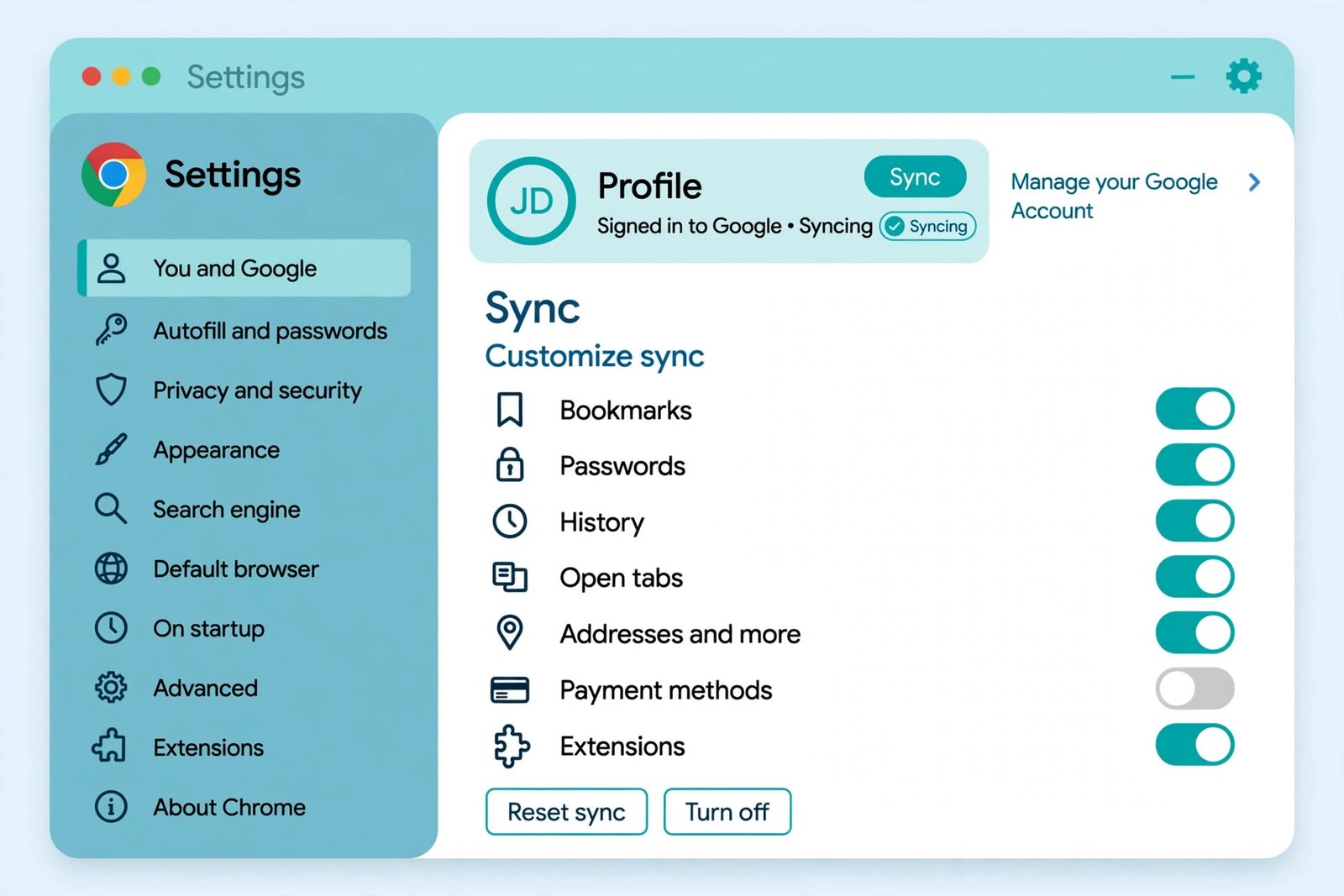Toggle Bookmarks sync off
This screenshot has height=896, width=1344.
(x=1194, y=409)
